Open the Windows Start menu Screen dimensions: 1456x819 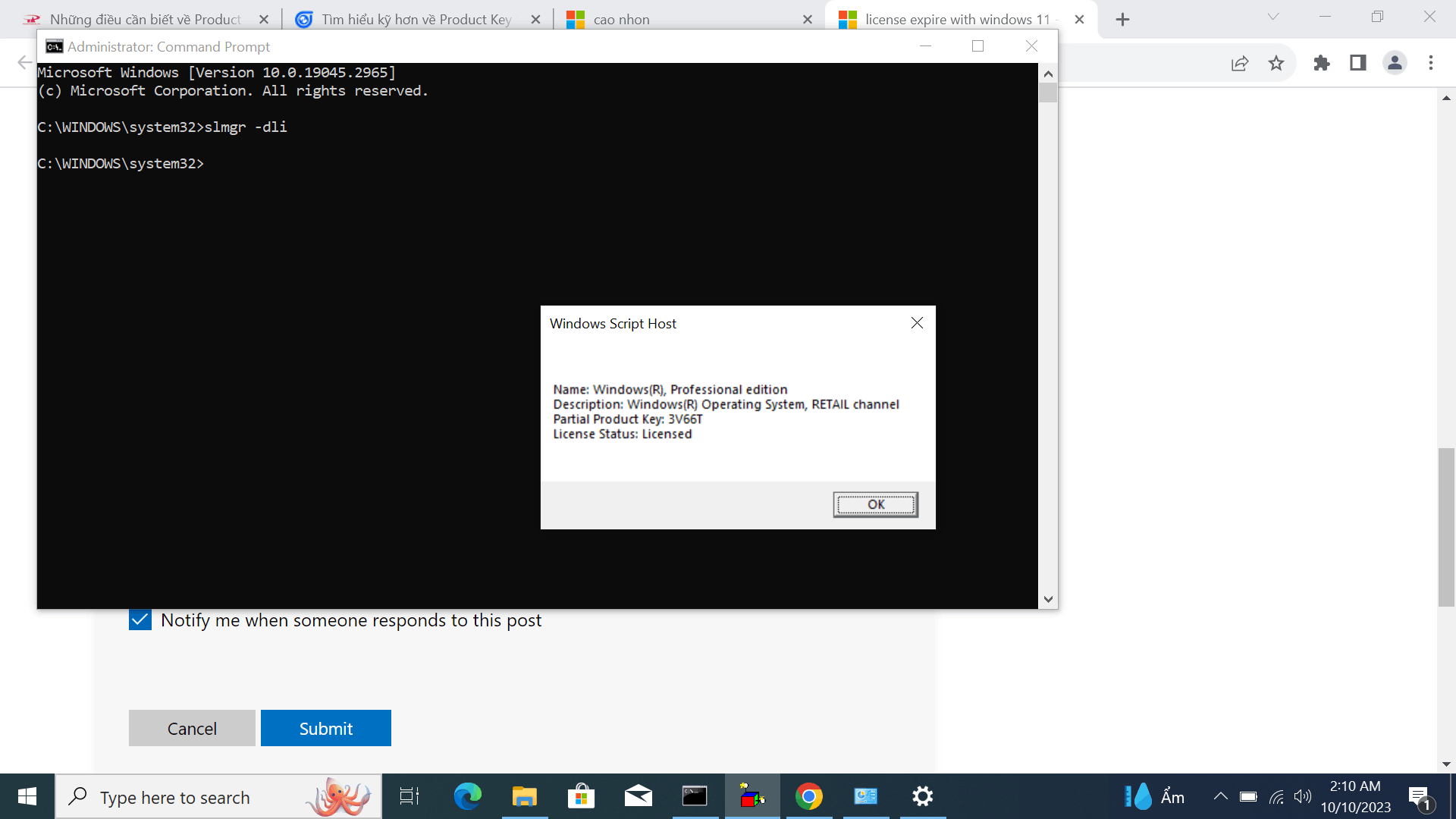(27, 796)
